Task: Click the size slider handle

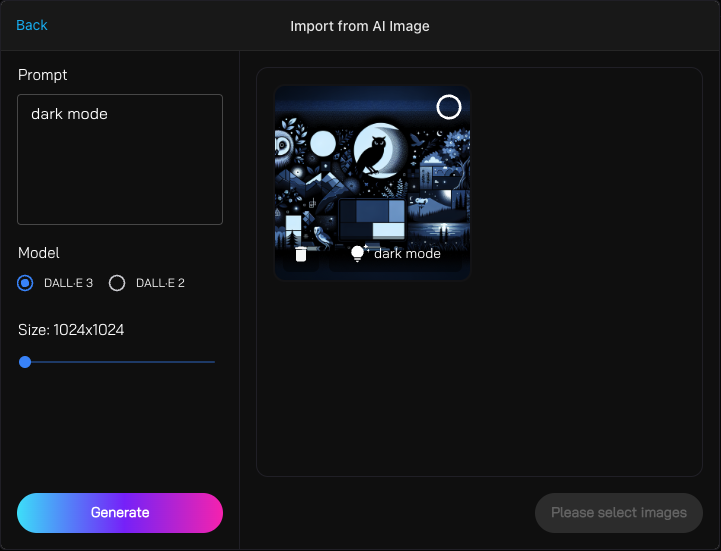Action: point(25,362)
